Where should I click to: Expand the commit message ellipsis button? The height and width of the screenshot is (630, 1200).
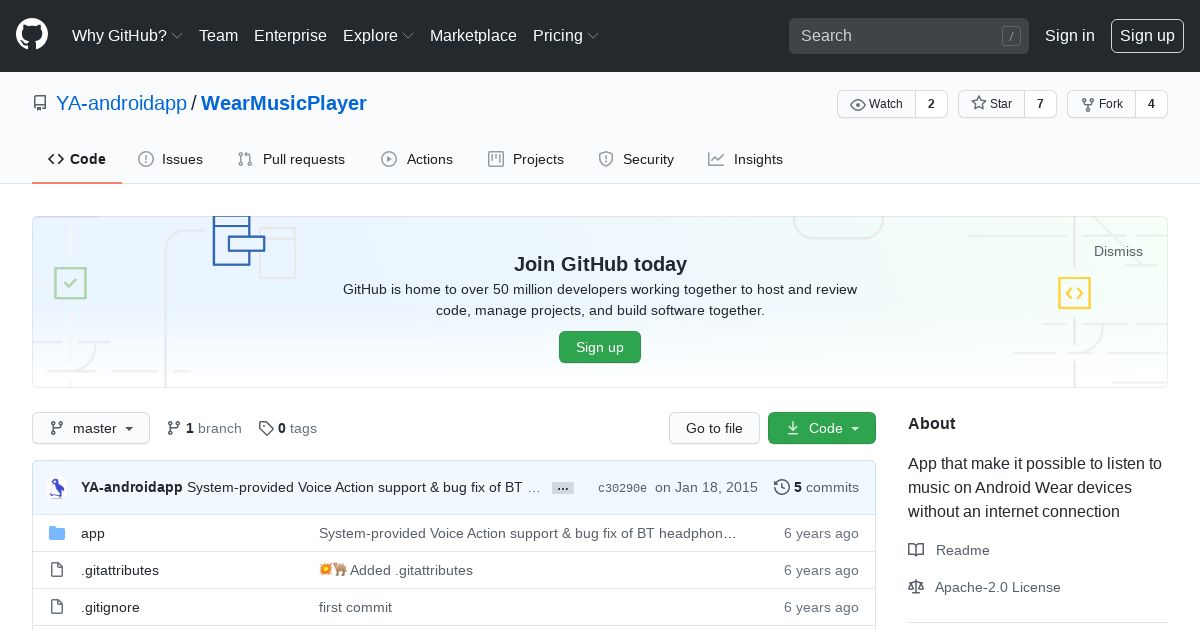[563, 488]
